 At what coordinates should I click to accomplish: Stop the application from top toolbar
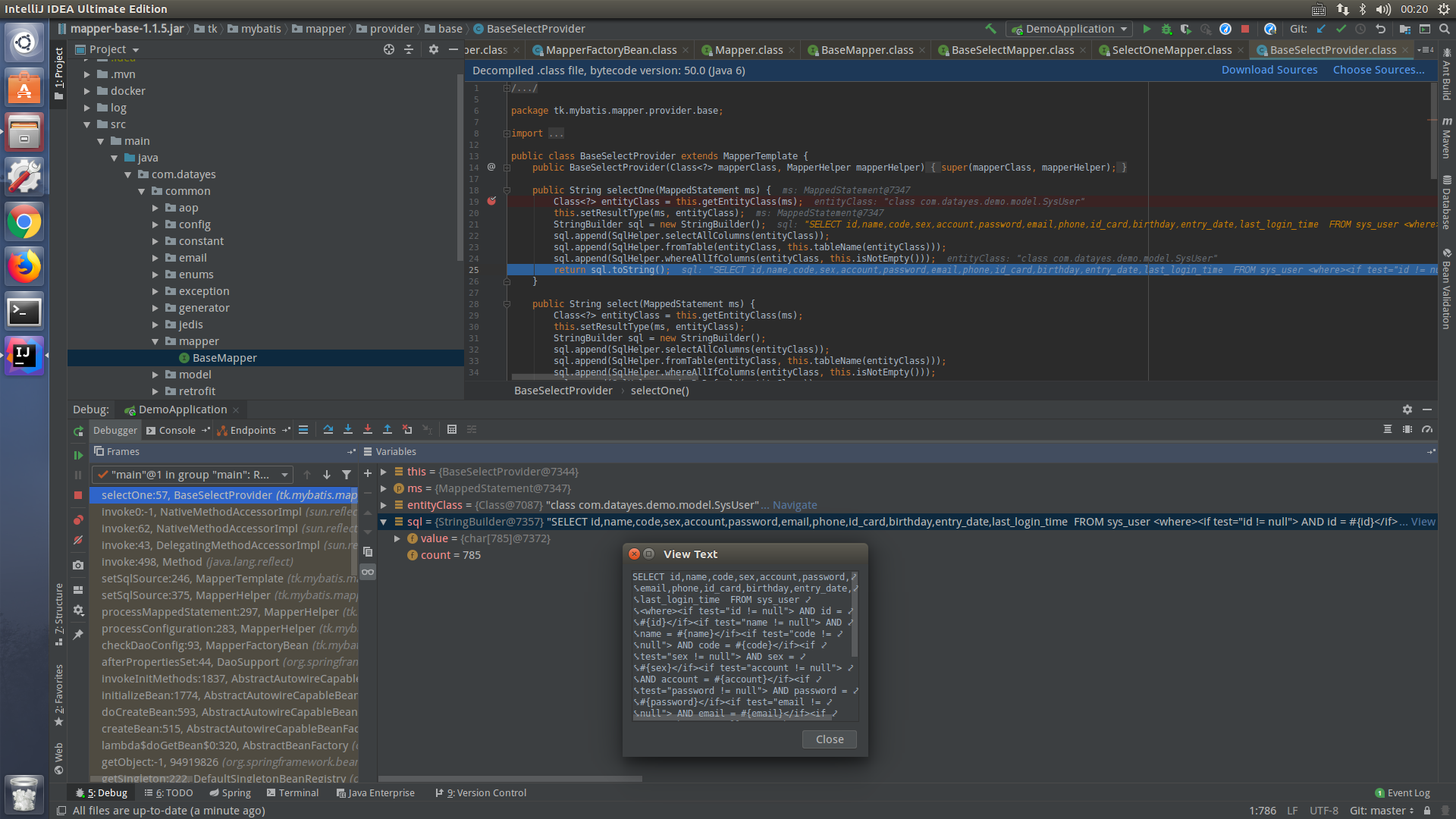[x=1245, y=29]
